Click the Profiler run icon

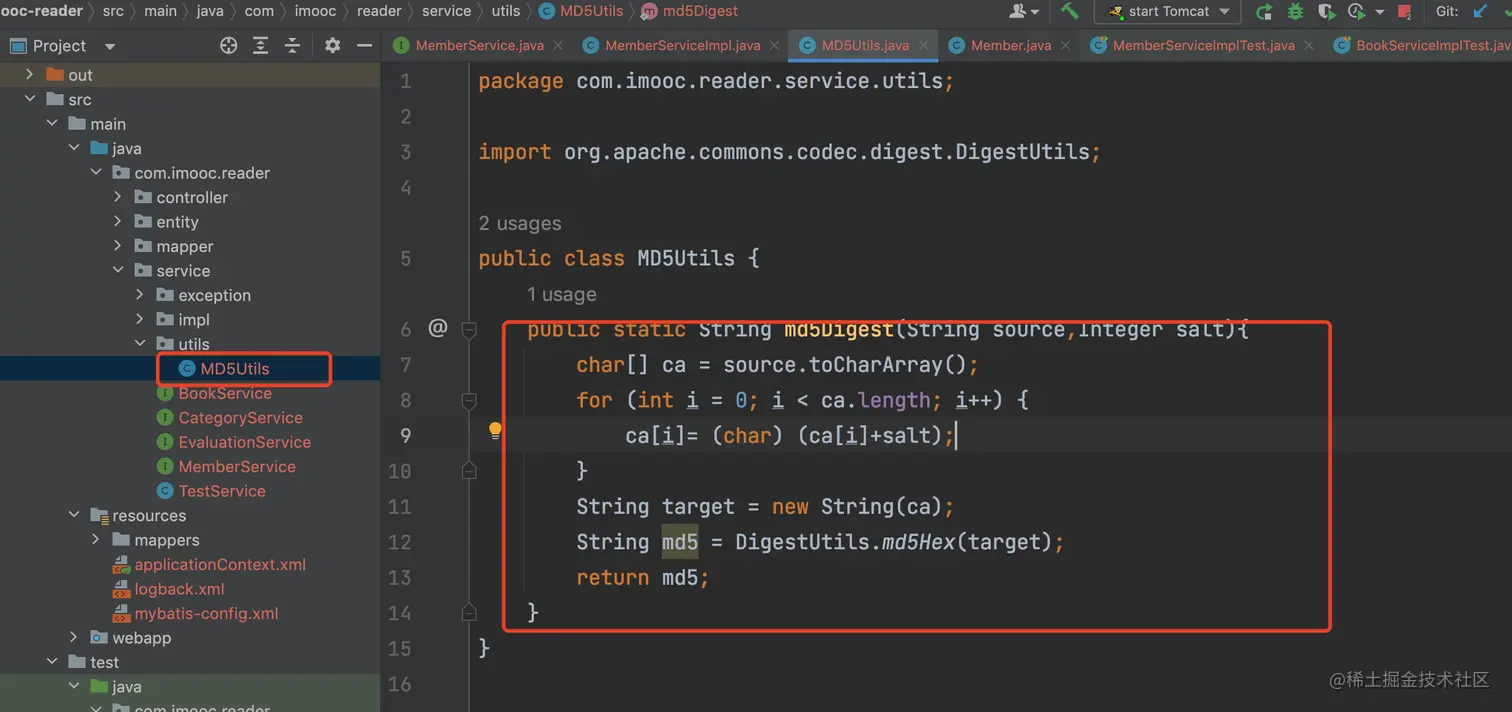pos(1357,12)
